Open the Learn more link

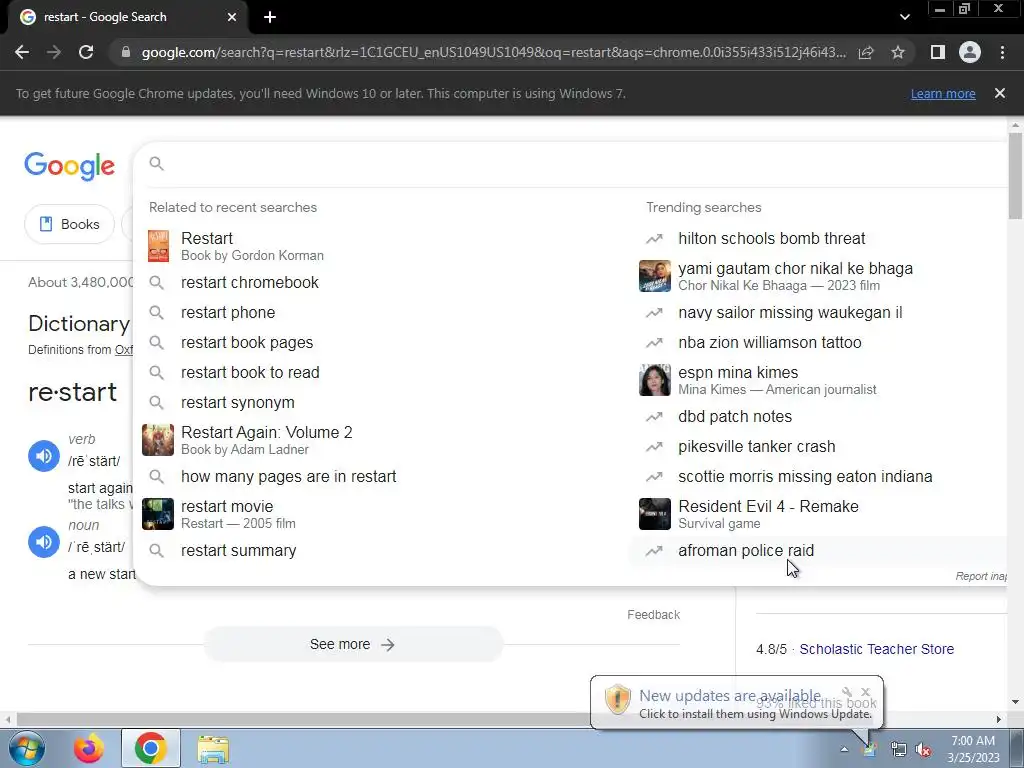tap(943, 93)
